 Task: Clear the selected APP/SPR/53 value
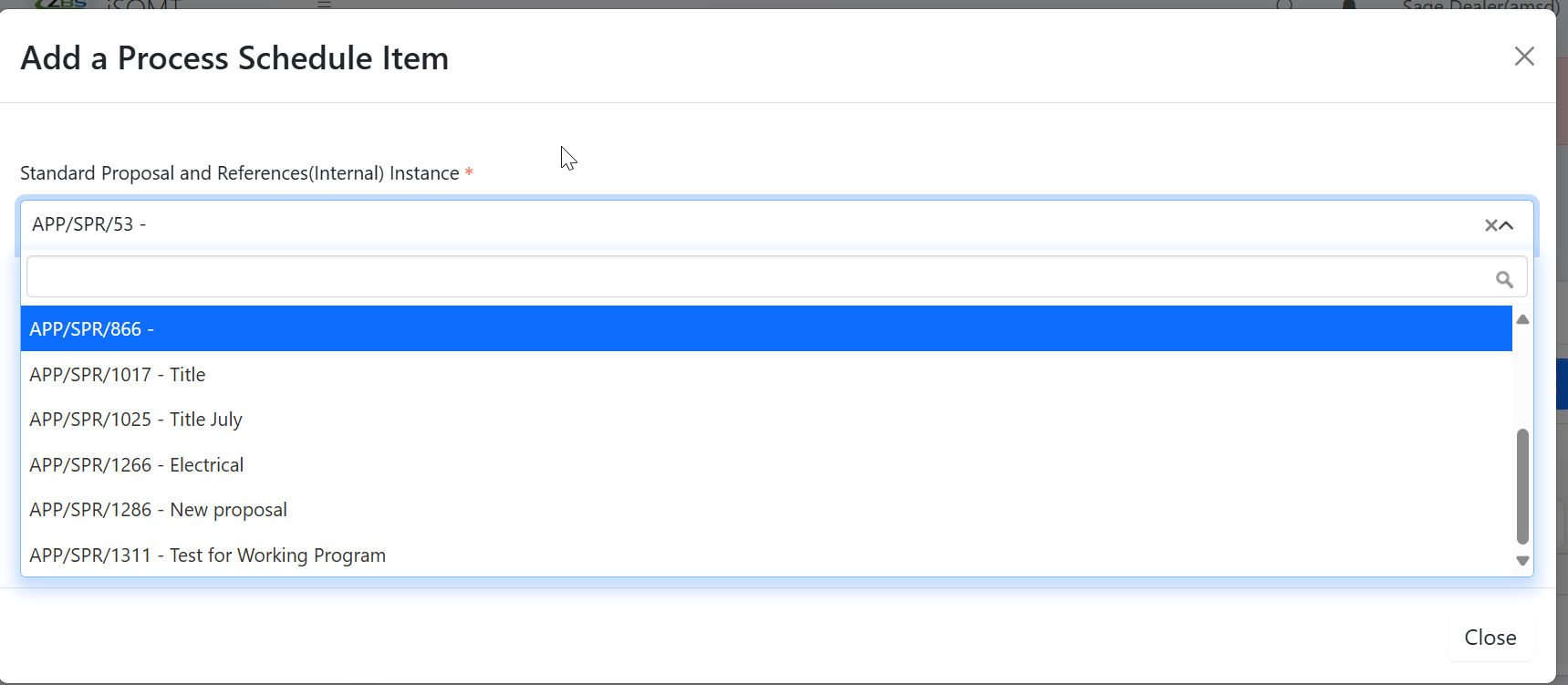click(x=1490, y=225)
